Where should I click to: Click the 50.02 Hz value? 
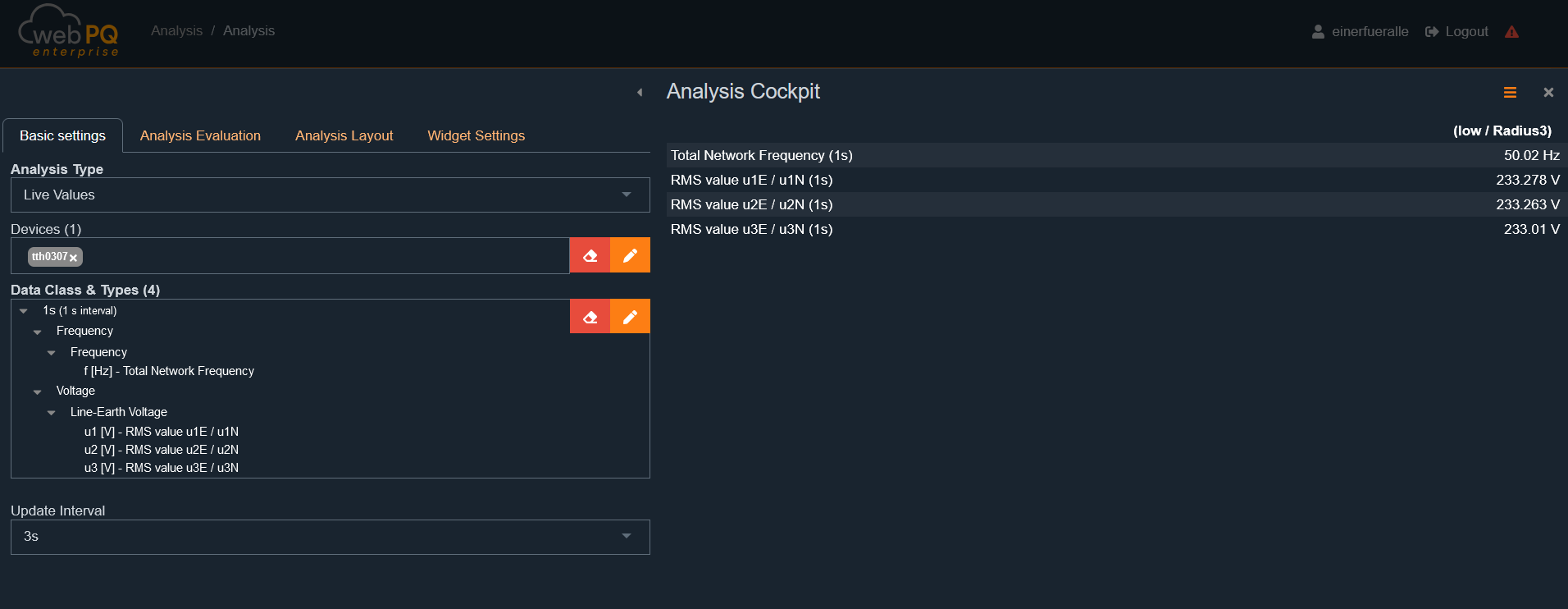(1531, 155)
